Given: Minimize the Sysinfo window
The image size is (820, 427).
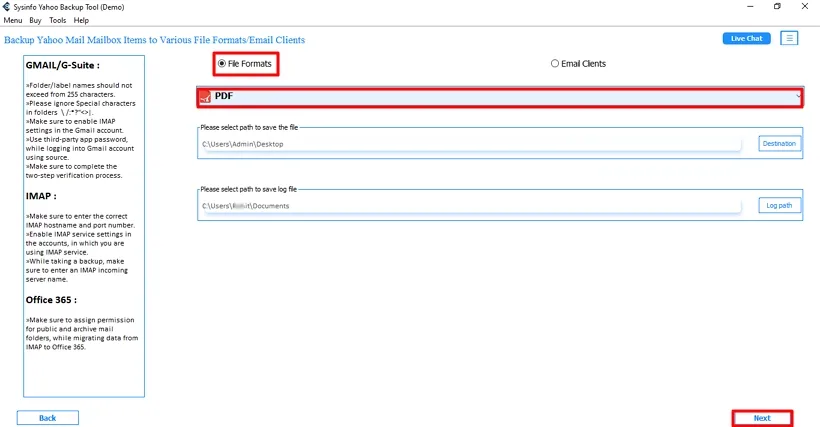Looking at the screenshot, I should coord(750,7).
